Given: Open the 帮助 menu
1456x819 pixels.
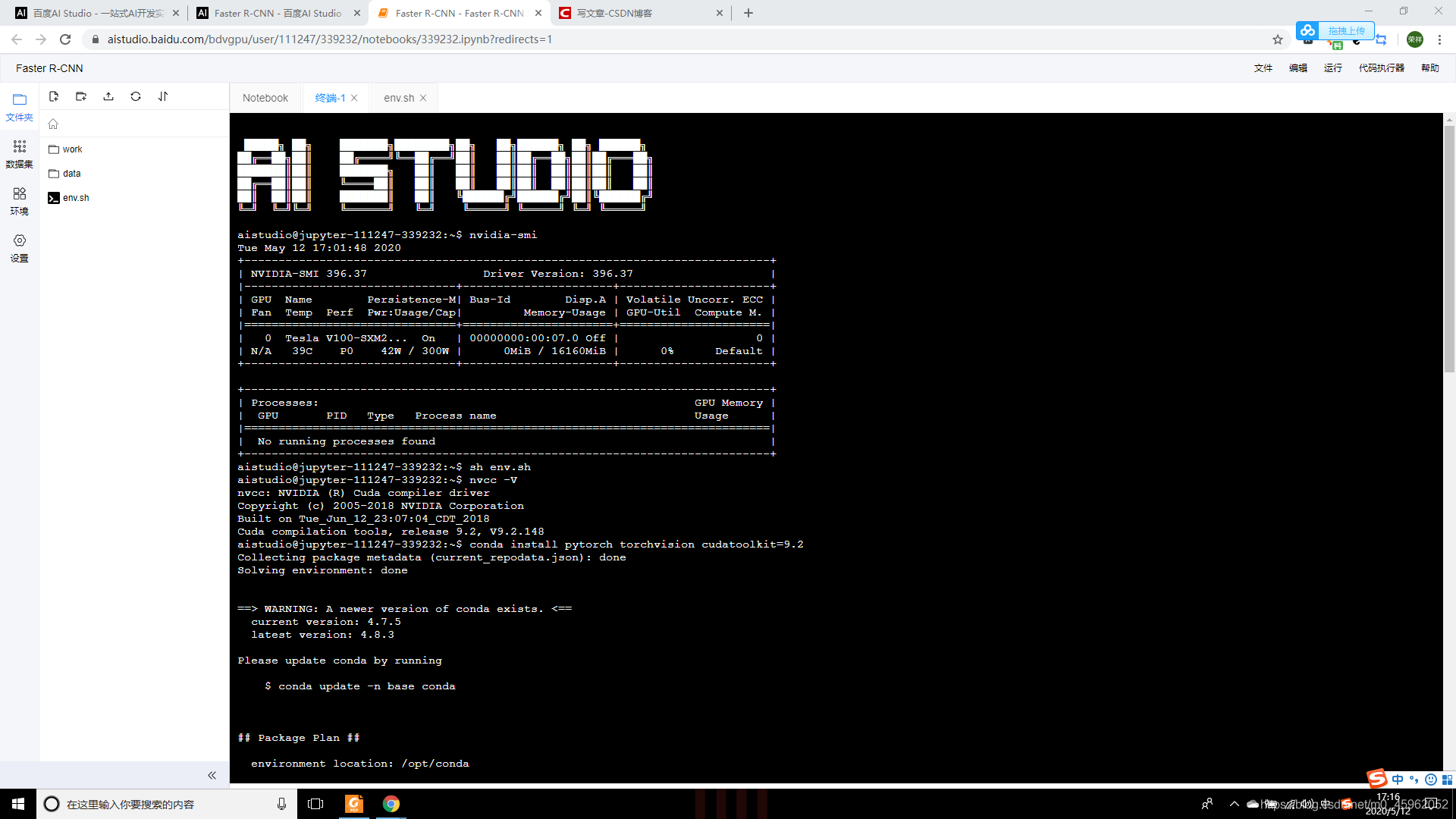Looking at the screenshot, I should 1430,68.
